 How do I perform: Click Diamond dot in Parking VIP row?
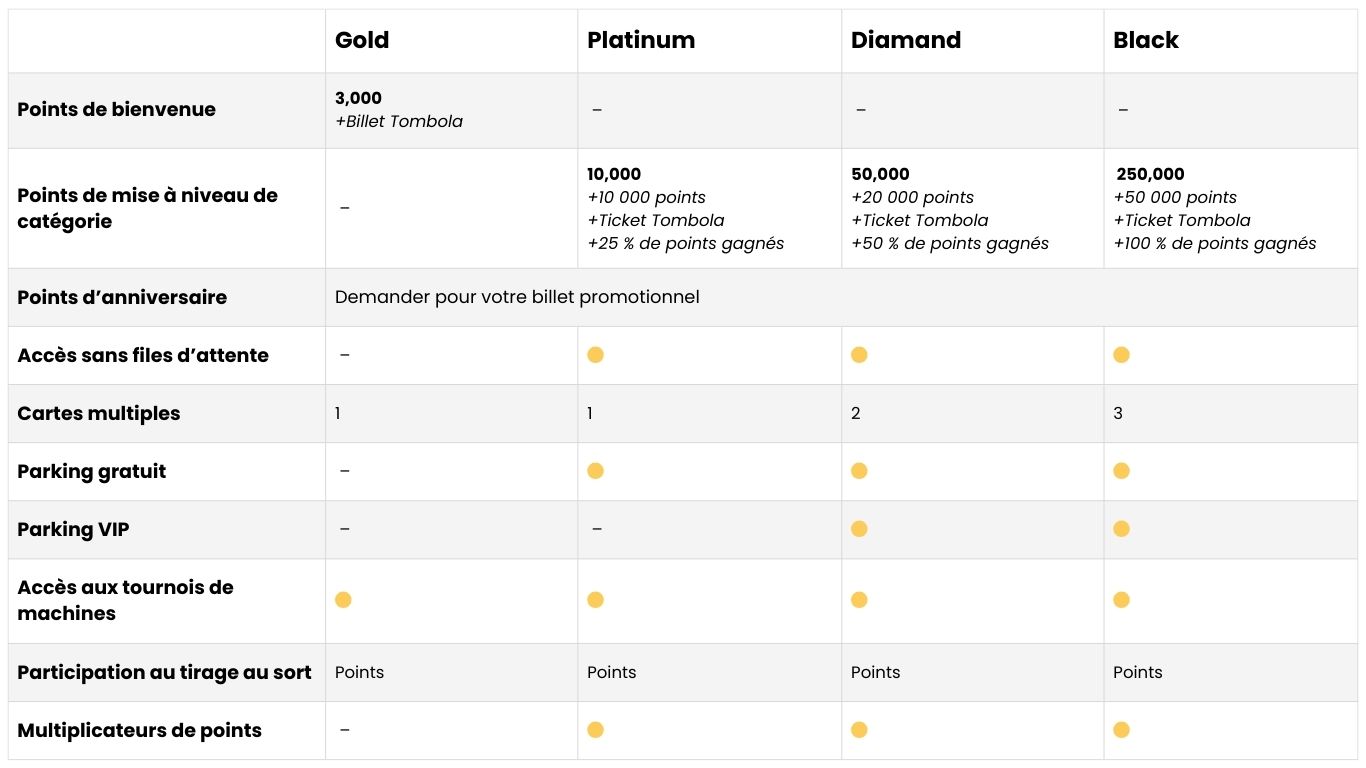point(859,529)
